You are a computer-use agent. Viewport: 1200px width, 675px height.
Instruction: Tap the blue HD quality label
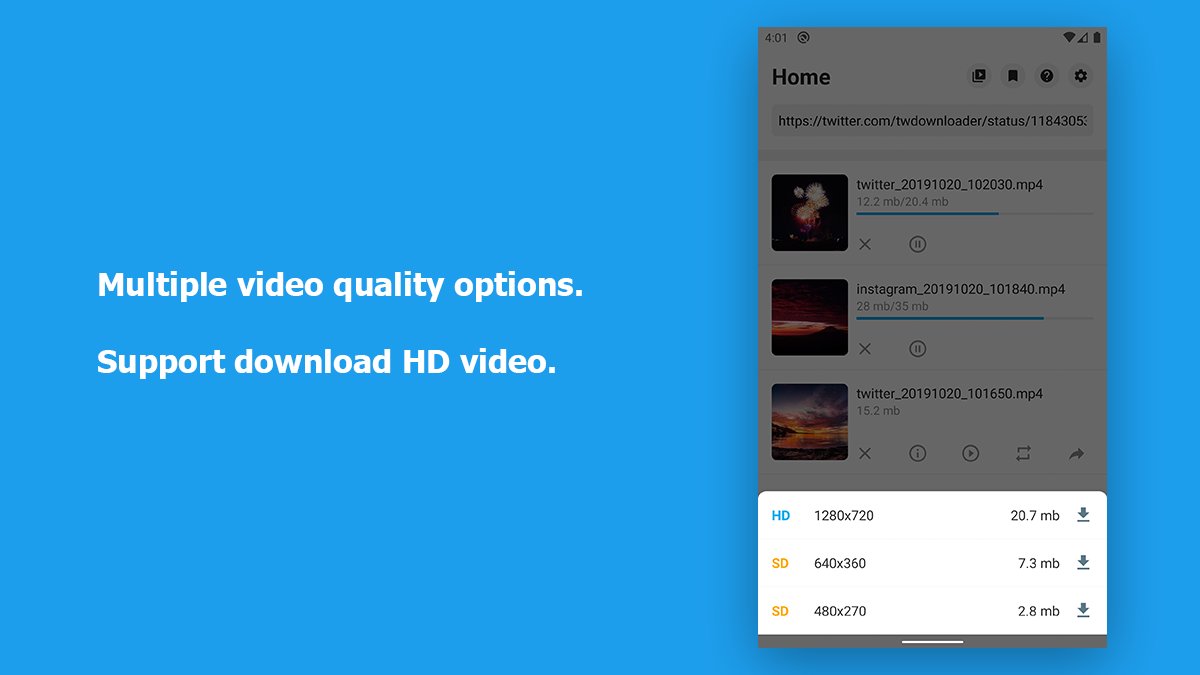[781, 516]
